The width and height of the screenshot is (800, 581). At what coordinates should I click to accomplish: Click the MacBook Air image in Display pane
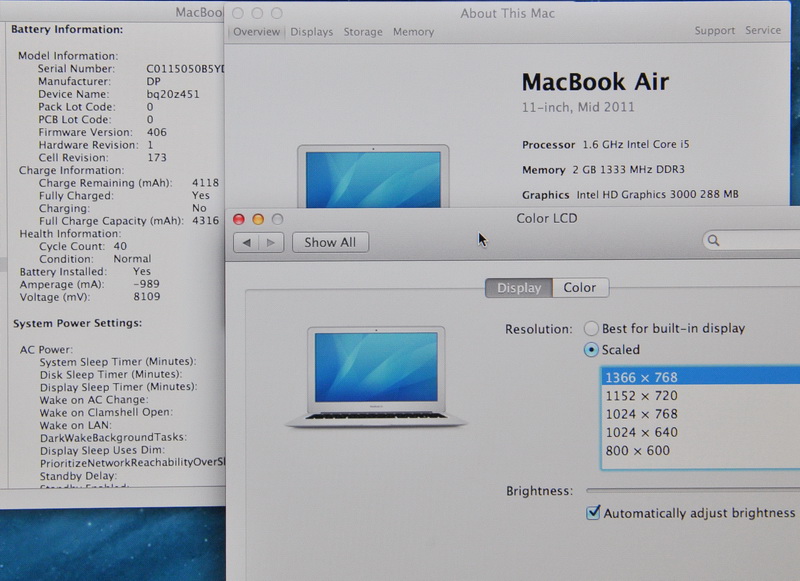(x=376, y=377)
